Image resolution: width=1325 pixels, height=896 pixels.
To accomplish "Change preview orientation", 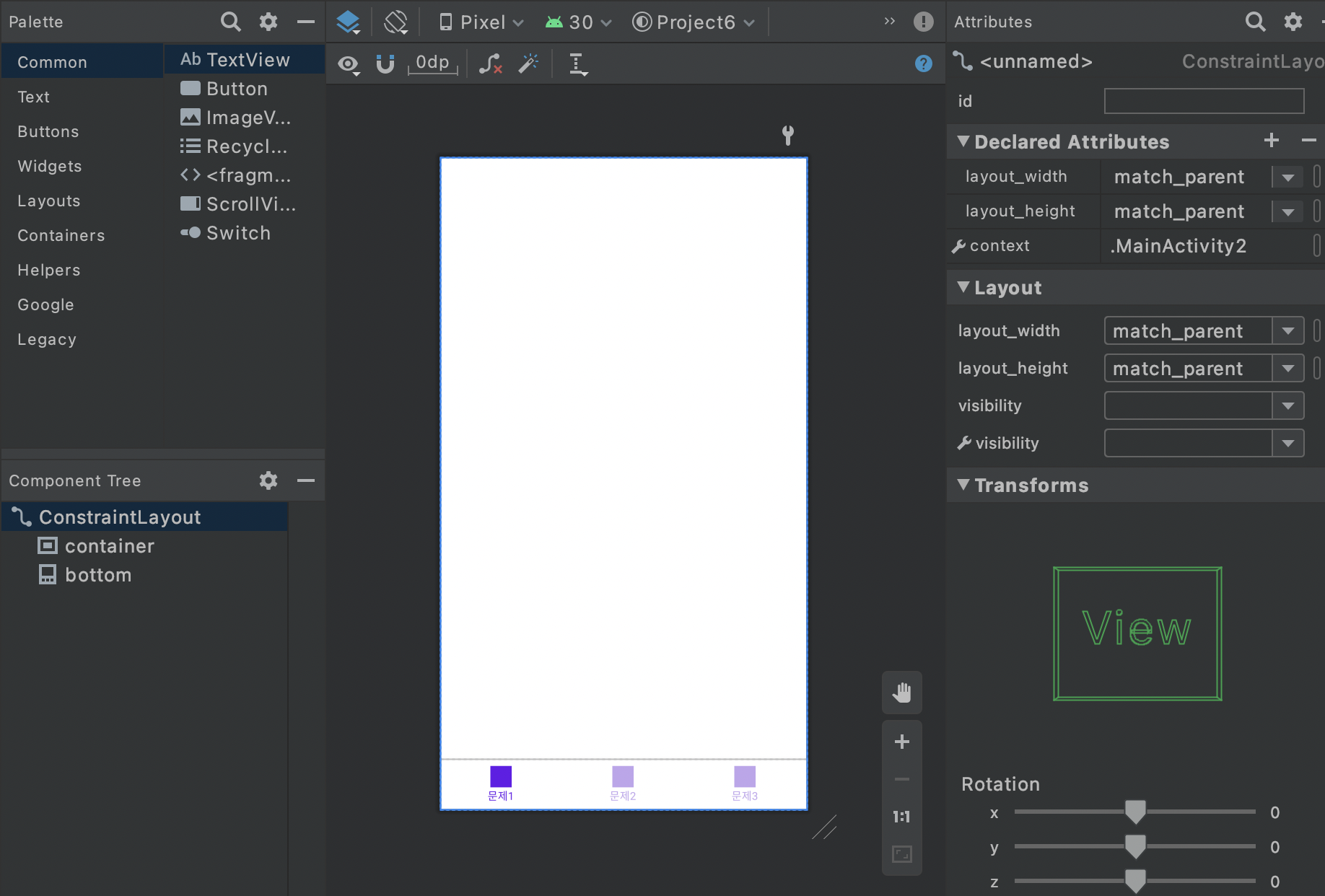I will [396, 22].
